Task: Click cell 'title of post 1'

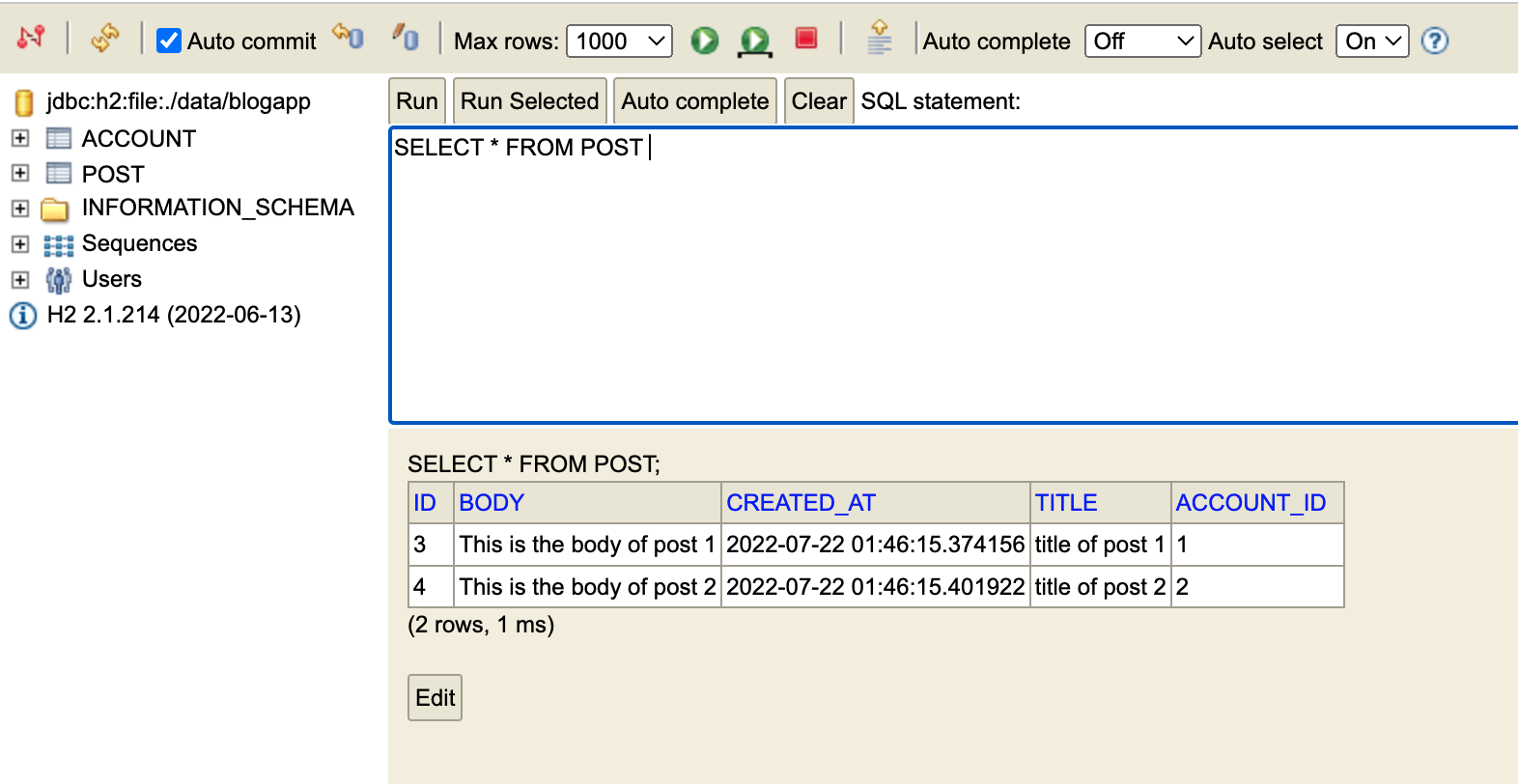Action: [x=1101, y=545]
